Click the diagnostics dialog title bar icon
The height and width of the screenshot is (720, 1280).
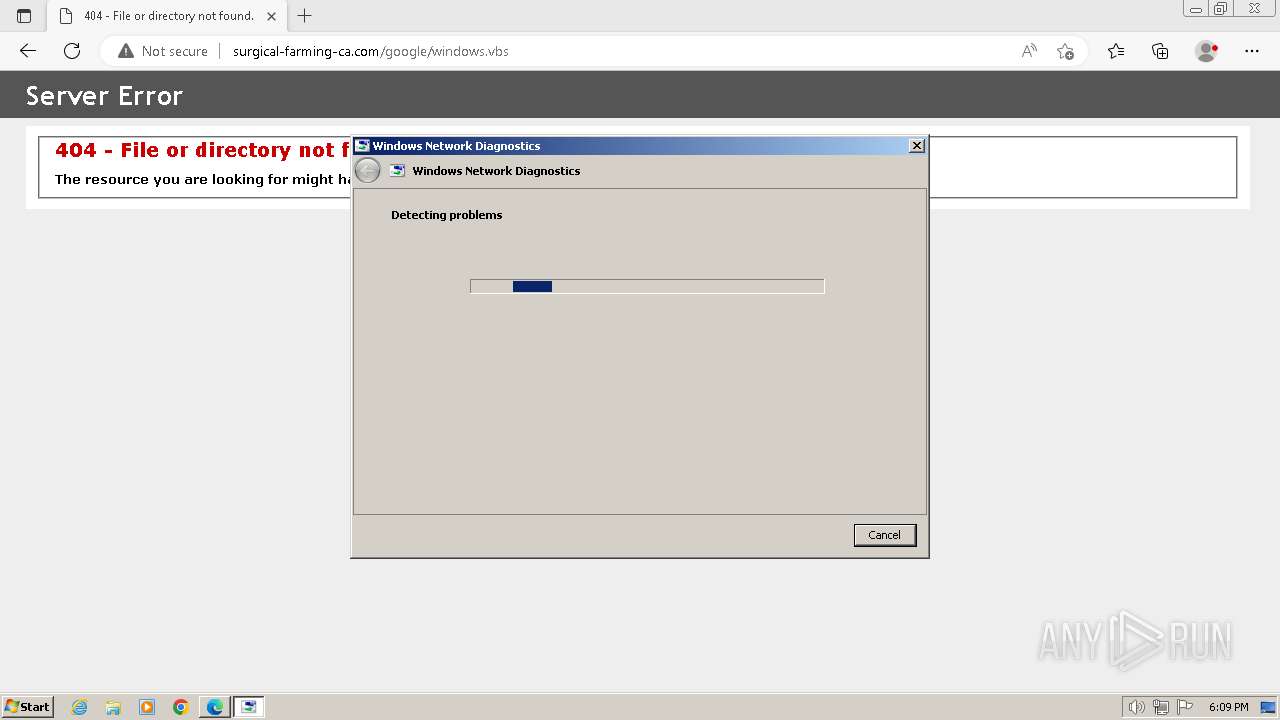(x=363, y=146)
